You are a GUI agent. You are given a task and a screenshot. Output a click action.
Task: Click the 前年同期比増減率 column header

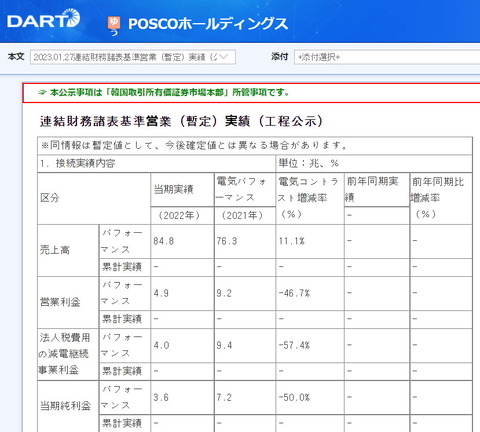pyautogui.click(x=441, y=198)
